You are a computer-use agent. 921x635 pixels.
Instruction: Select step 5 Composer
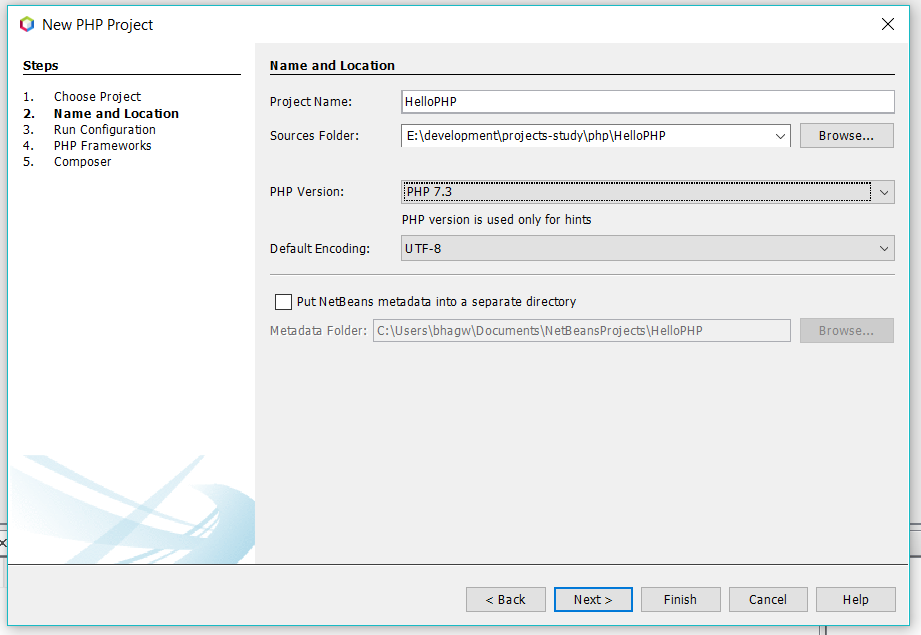tap(82, 162)
